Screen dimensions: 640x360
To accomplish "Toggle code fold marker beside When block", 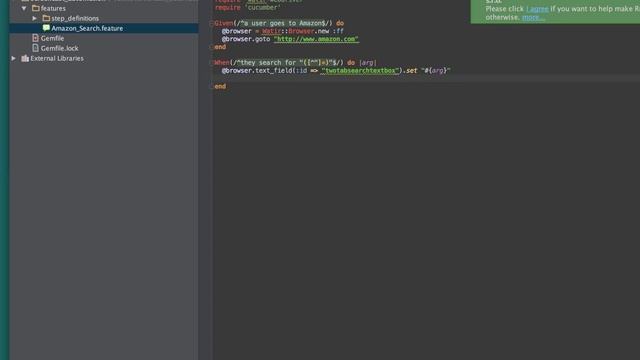I will click(x=212, y=63).
